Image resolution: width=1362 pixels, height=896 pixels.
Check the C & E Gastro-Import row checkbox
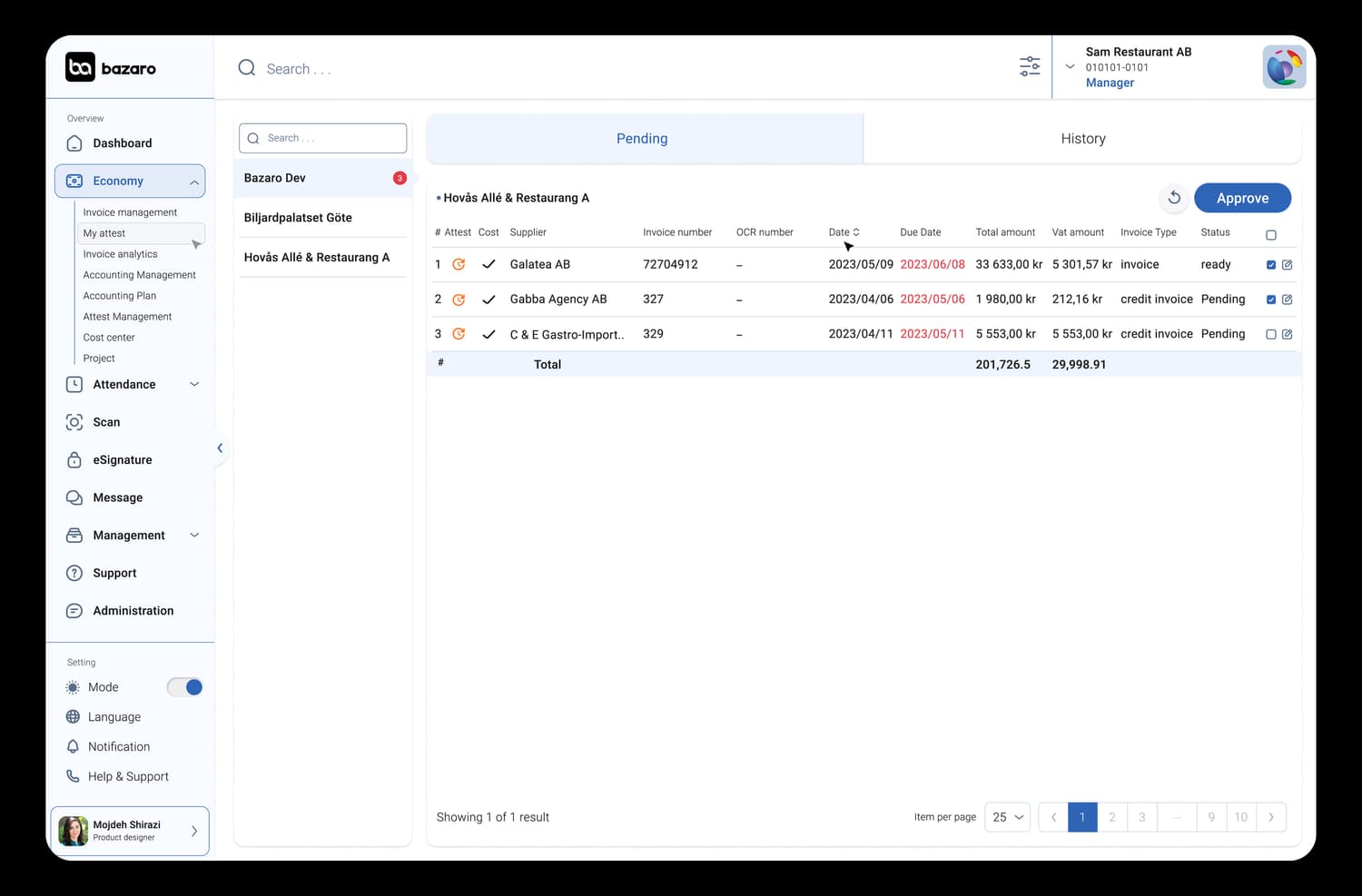point(1271,334)
